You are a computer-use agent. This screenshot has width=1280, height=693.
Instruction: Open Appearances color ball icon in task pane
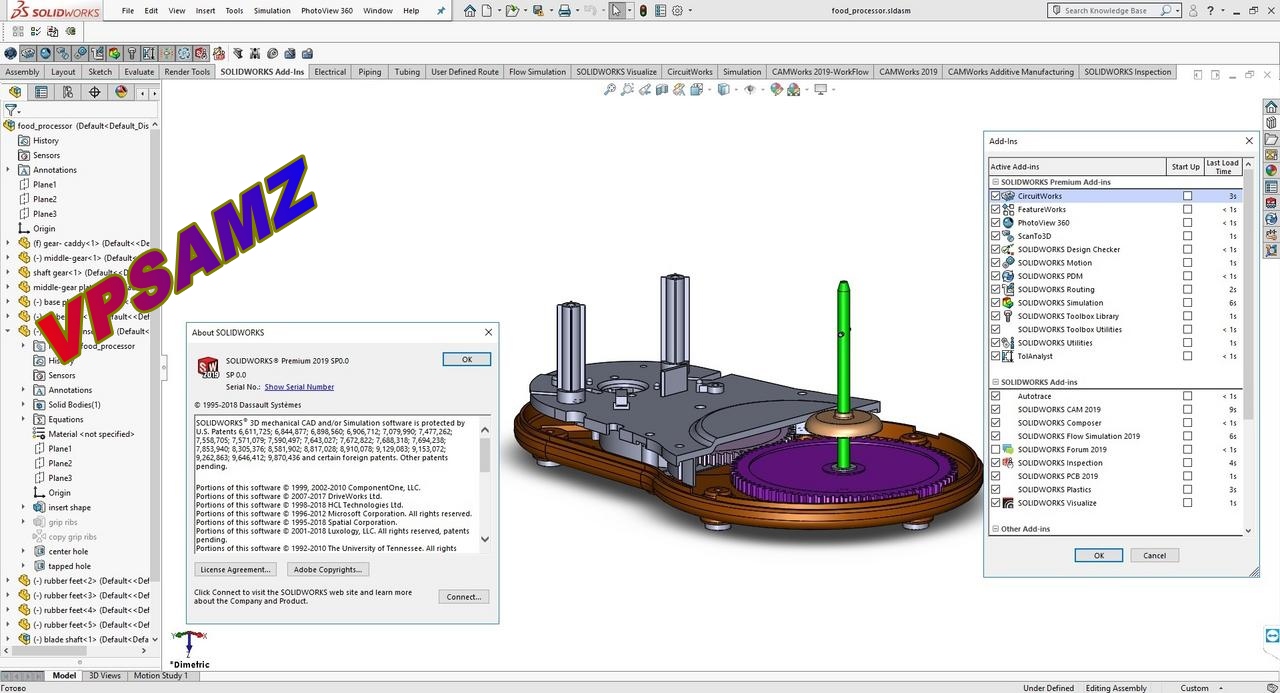pyautogui.click(x=1271, y=171)
